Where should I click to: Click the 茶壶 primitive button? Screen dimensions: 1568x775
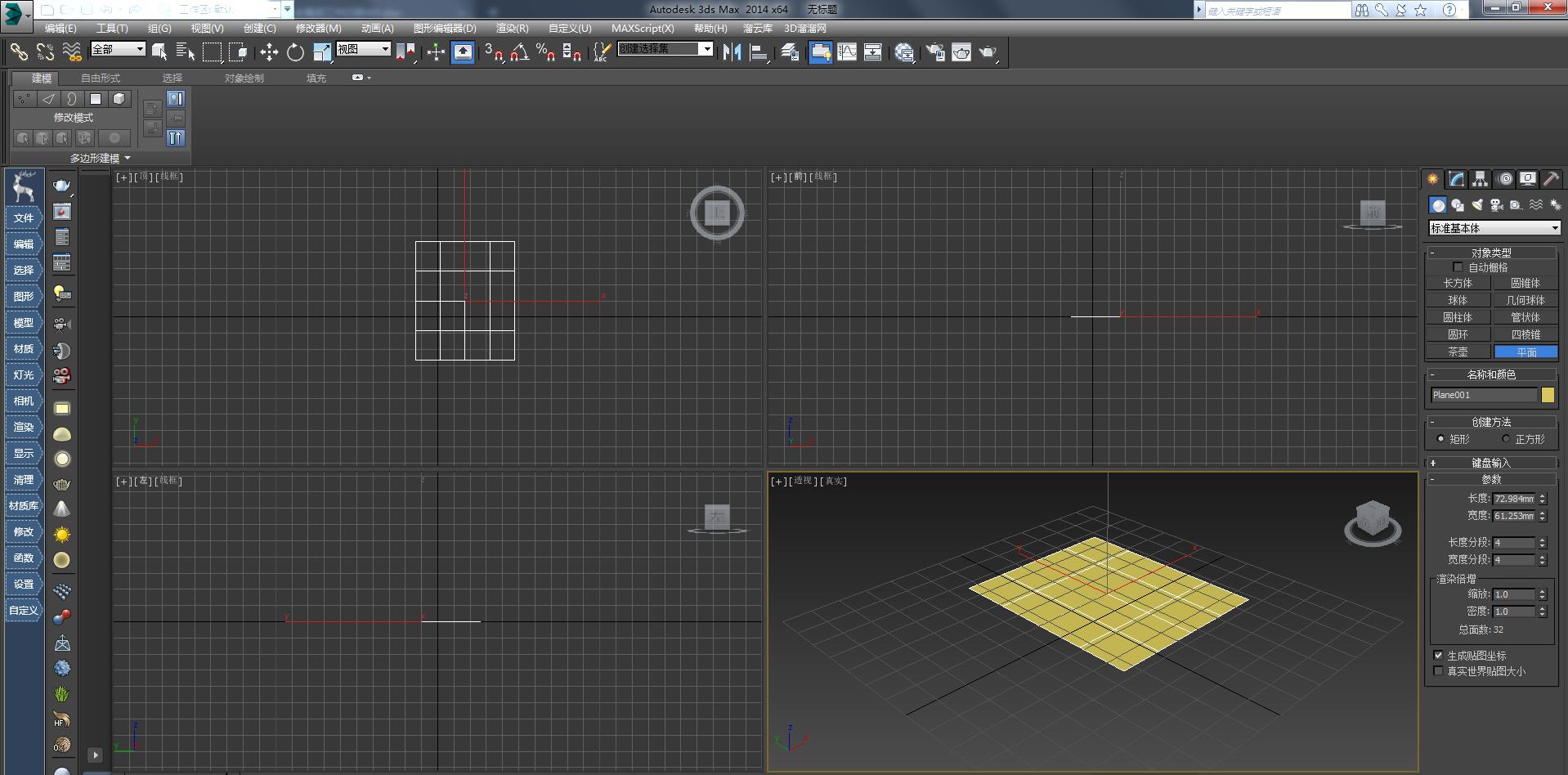[x=1458, y=352]
